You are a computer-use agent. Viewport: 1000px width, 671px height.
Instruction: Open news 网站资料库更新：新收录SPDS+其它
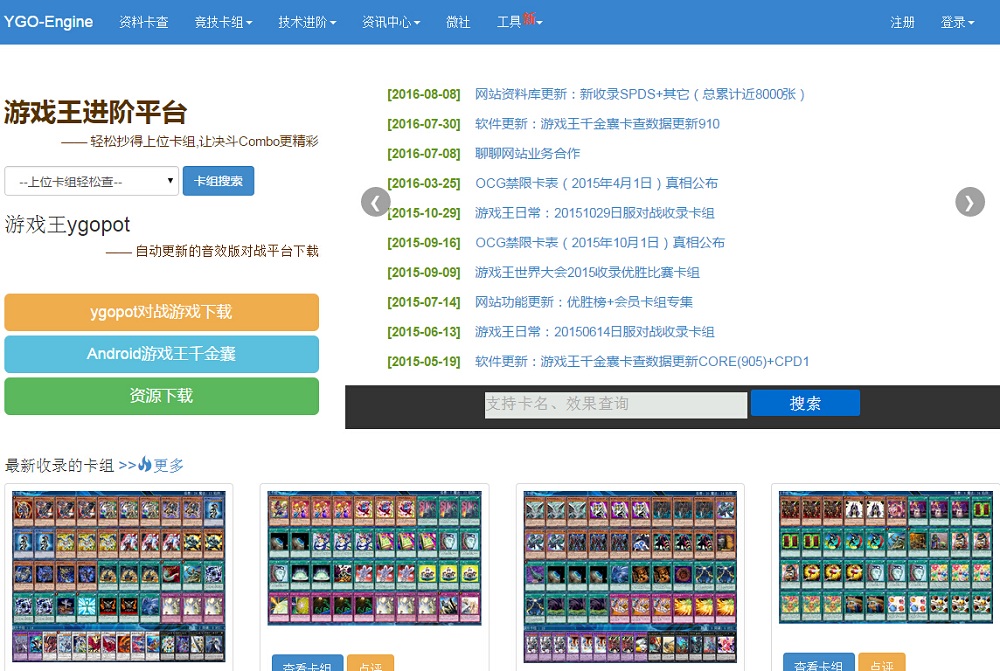coord(640,94)
